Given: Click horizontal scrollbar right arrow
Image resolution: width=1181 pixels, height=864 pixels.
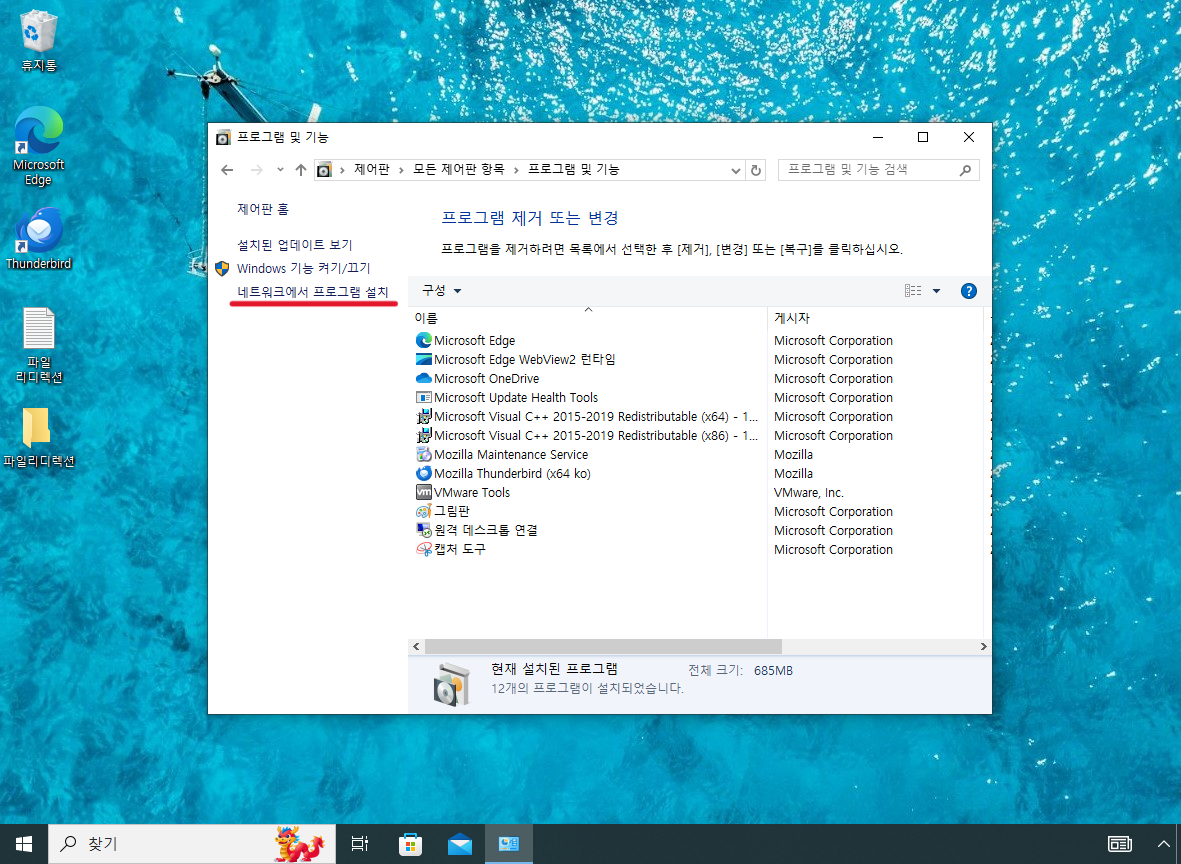Looking at the screenshot, I should click(x=983, y=646).
